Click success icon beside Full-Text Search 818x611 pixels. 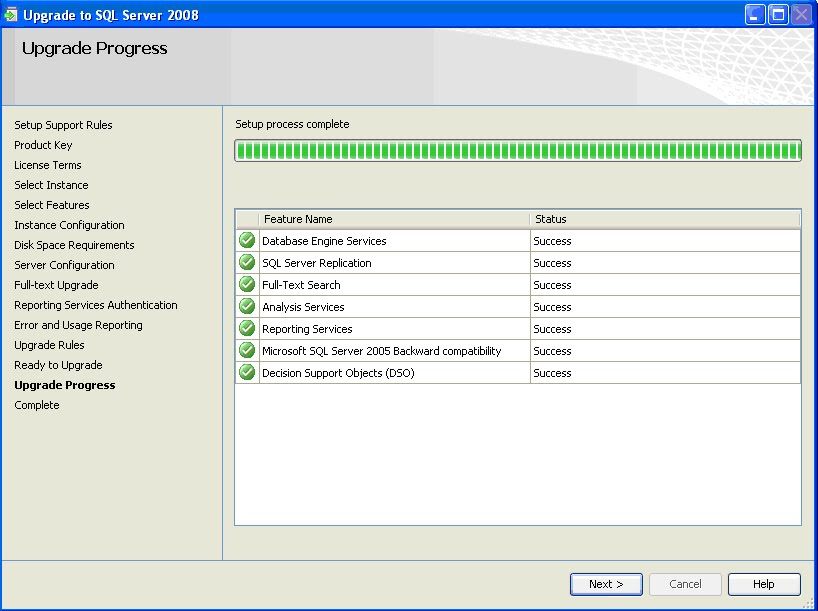(x=246, y=284)
